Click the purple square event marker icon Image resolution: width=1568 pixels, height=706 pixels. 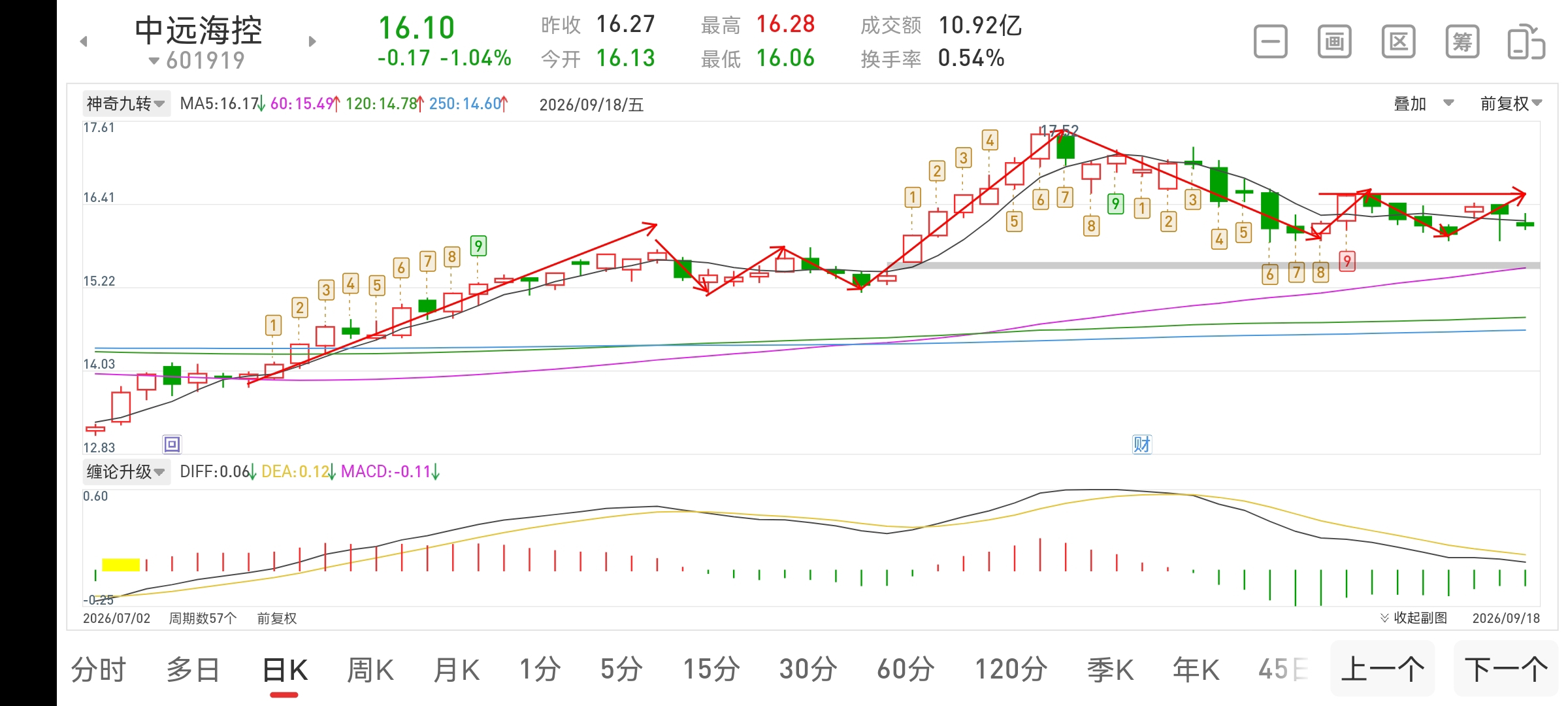tap(172, 445)
